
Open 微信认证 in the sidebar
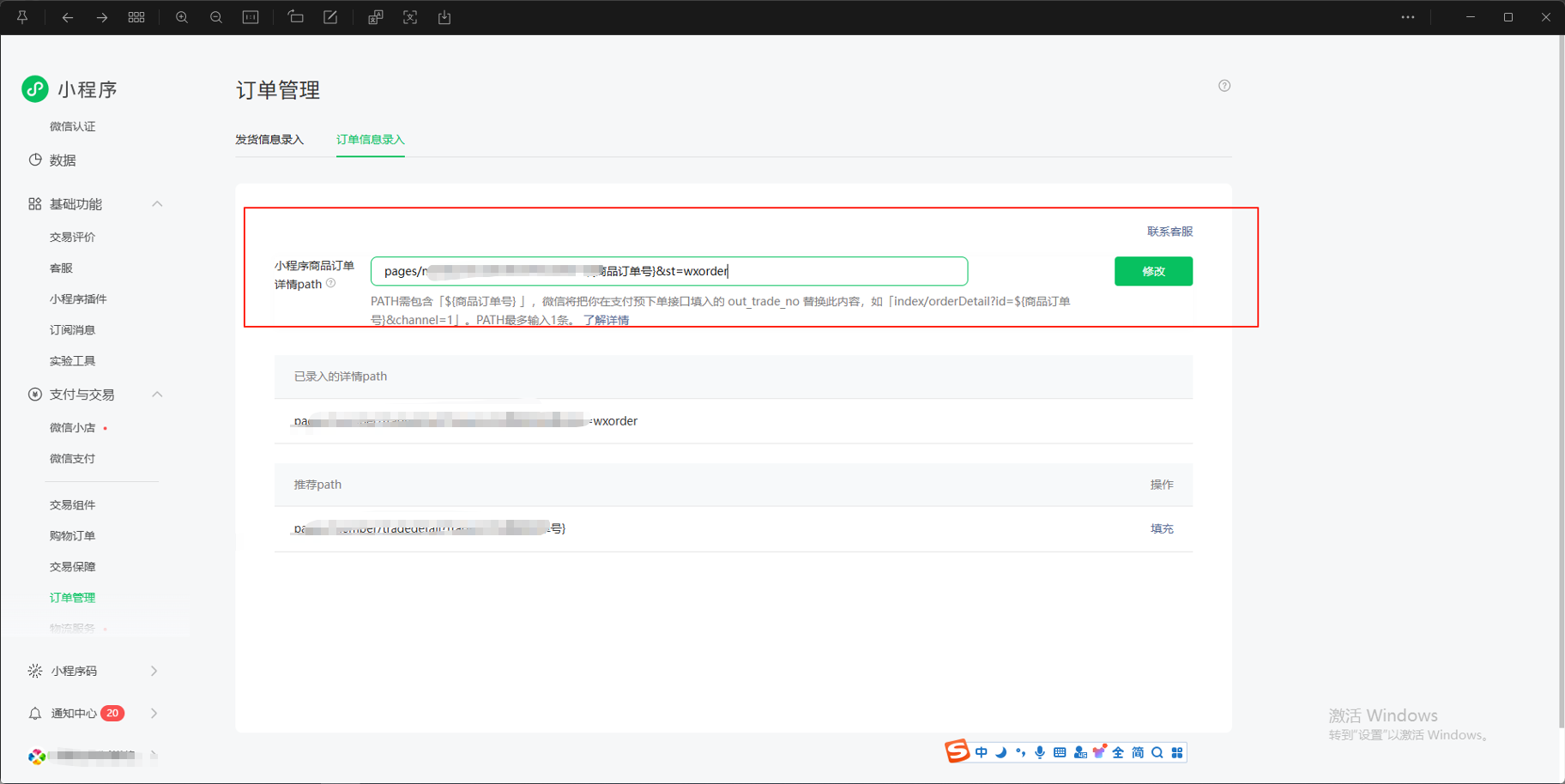[73, 126]
